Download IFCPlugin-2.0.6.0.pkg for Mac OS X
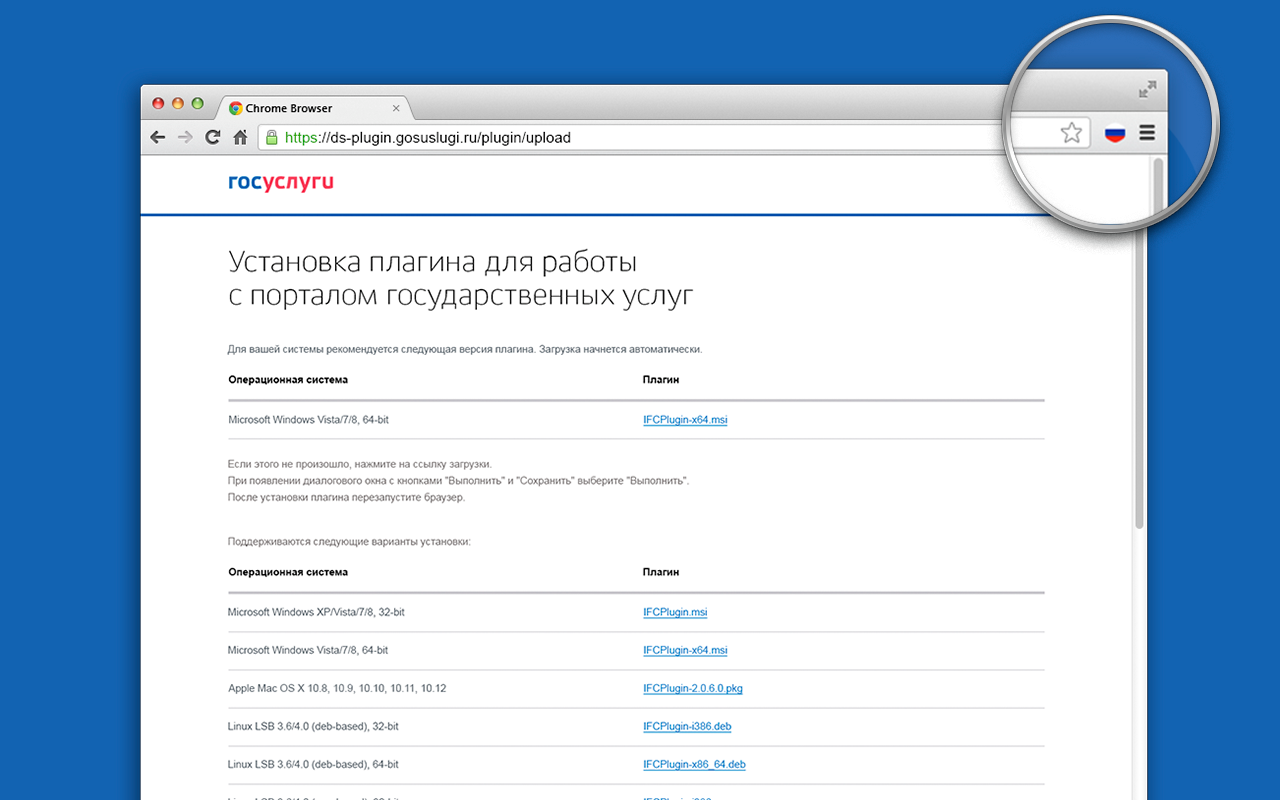Screen dimensions: 1280x800 pos(694,688)
